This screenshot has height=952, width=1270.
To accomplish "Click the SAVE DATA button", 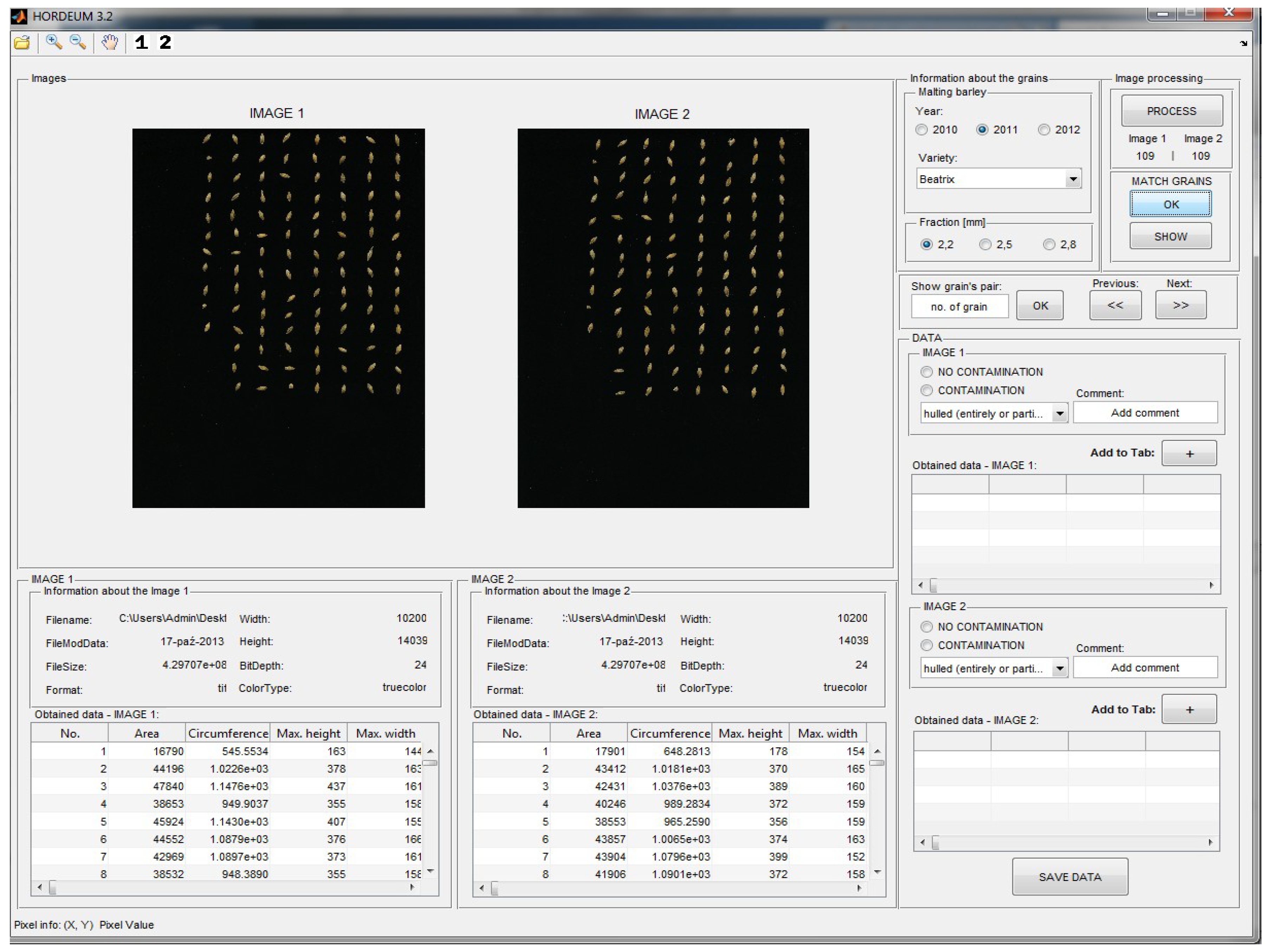I will click(x=1070, y=876).
